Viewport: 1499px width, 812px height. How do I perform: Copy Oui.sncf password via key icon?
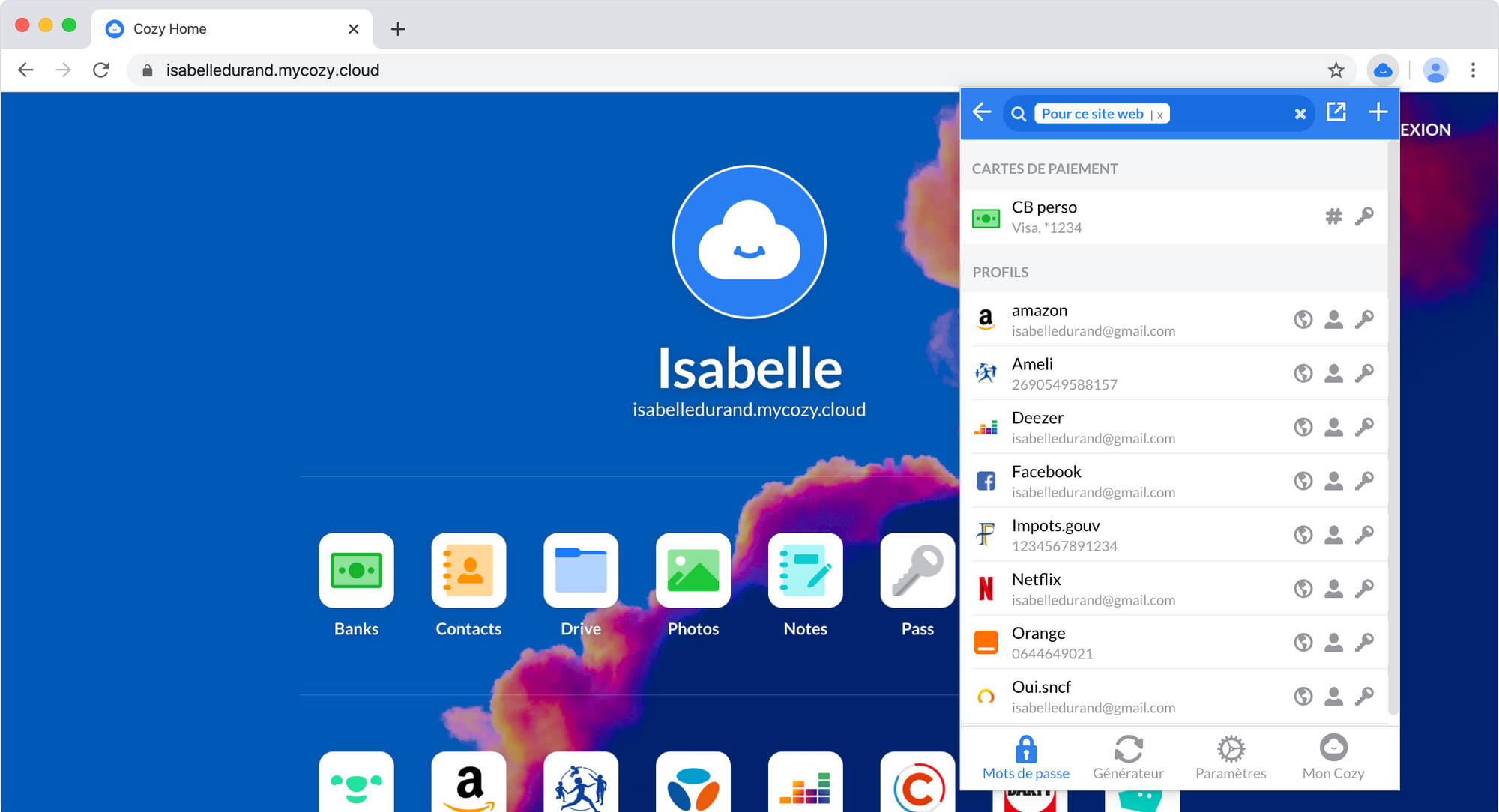point(1364,697)
